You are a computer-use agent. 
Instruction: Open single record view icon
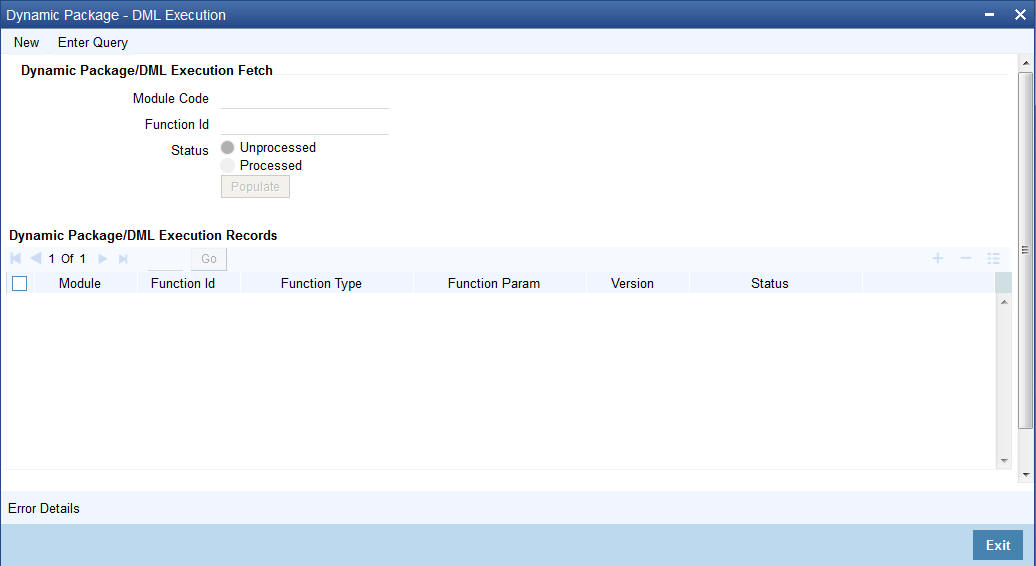993,259
